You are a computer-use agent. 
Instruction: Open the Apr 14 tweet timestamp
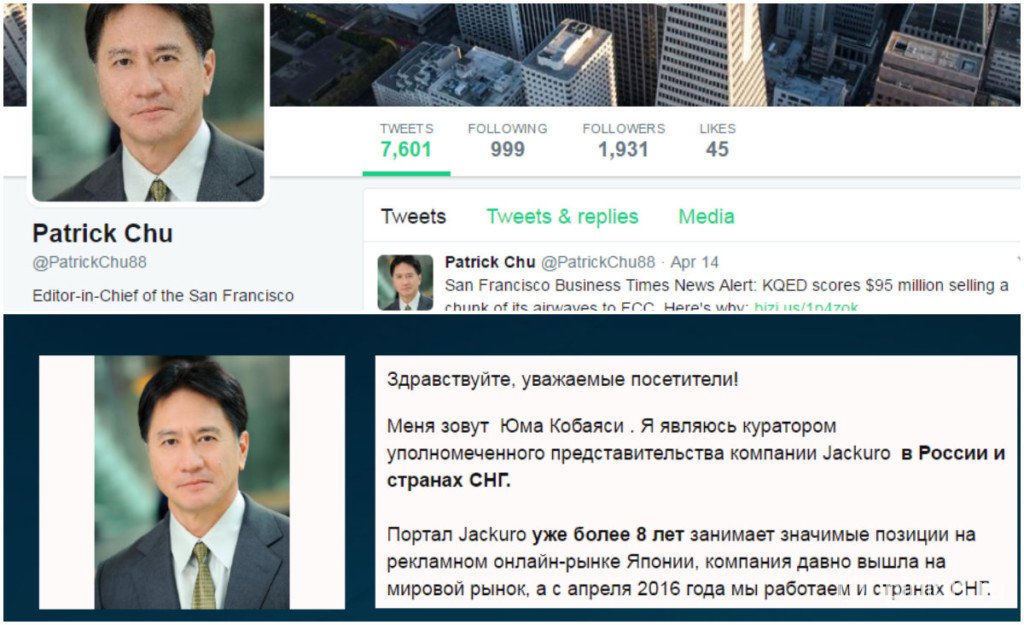tap(694, 262)
